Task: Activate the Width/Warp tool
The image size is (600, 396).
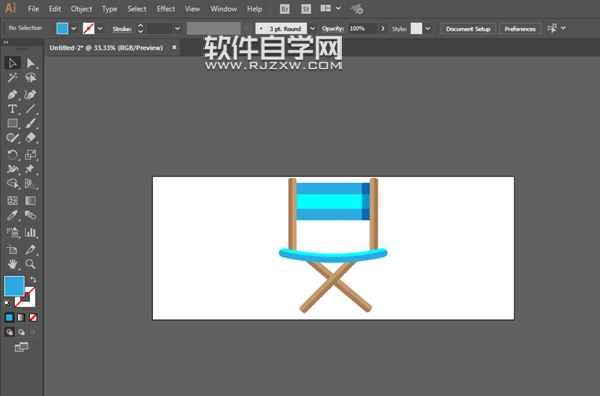Action: coord(12,169)
